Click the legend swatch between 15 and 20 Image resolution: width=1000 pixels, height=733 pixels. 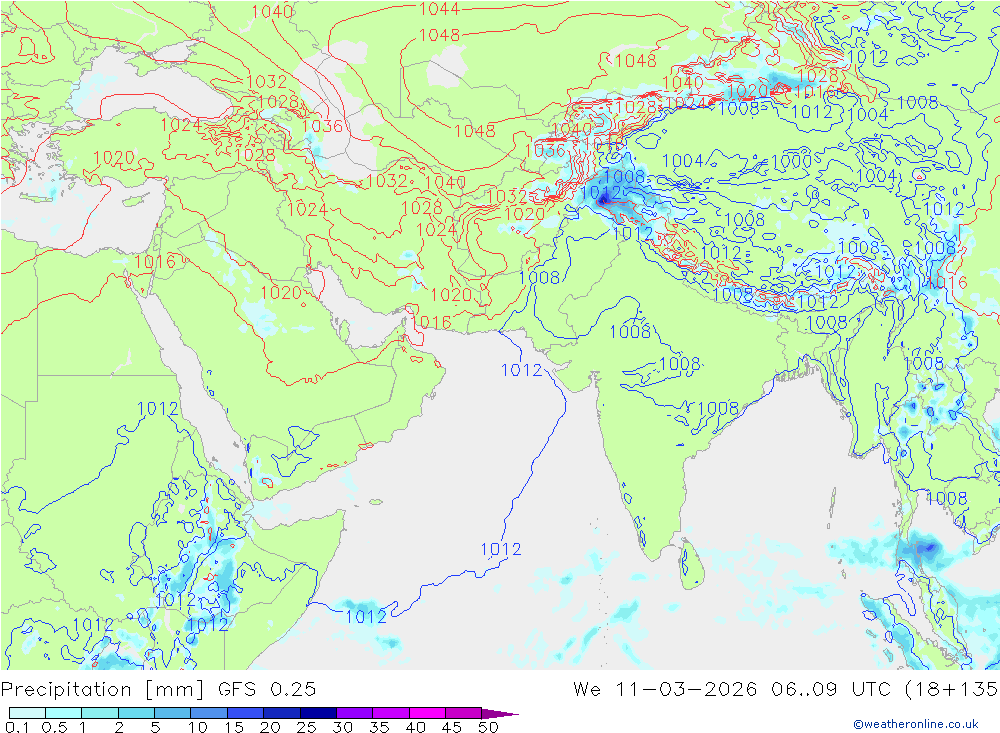245,713
